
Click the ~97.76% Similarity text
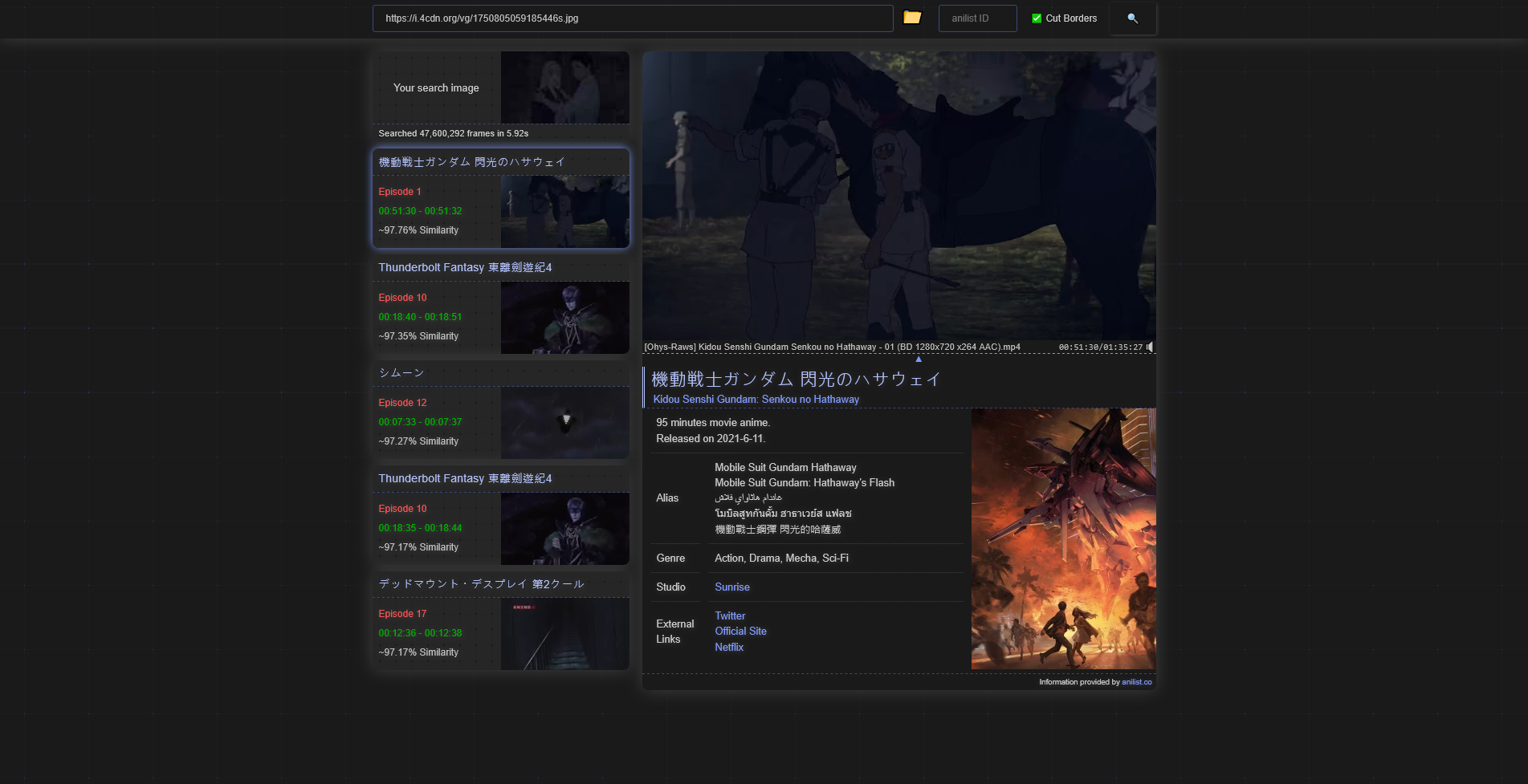(x=418, y=230)
